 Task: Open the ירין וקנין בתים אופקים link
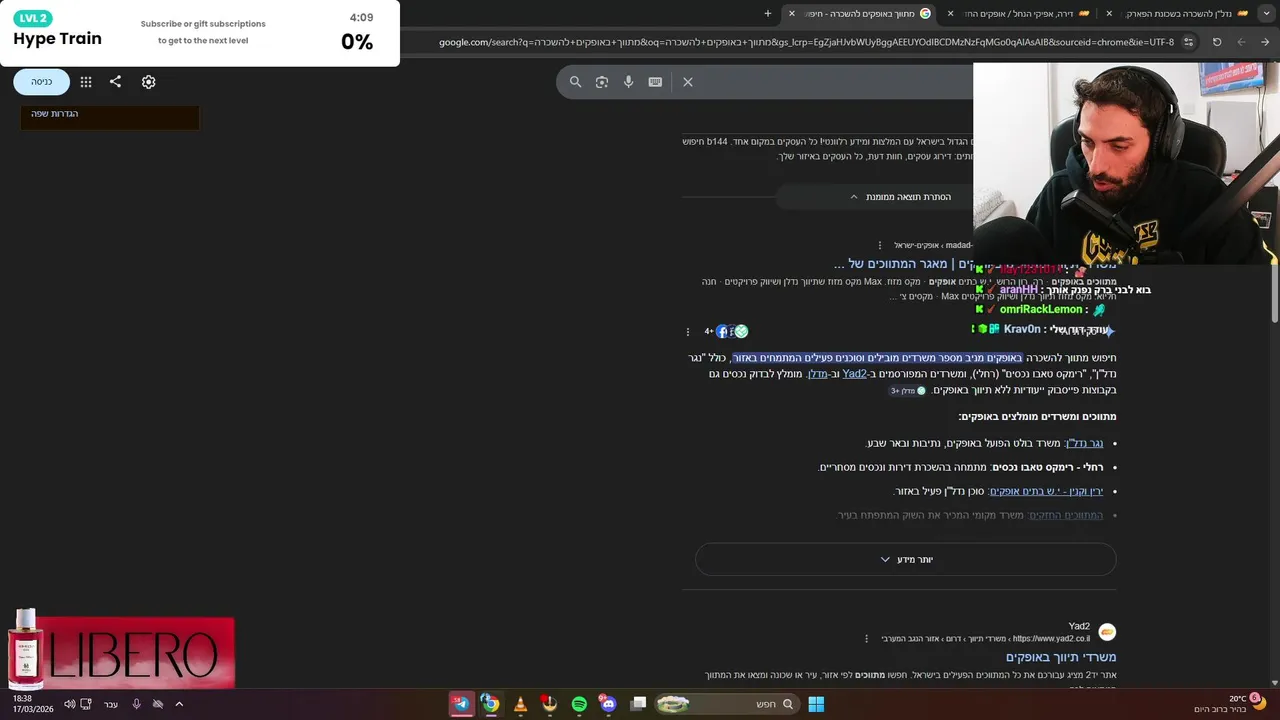coord(1046,491)
